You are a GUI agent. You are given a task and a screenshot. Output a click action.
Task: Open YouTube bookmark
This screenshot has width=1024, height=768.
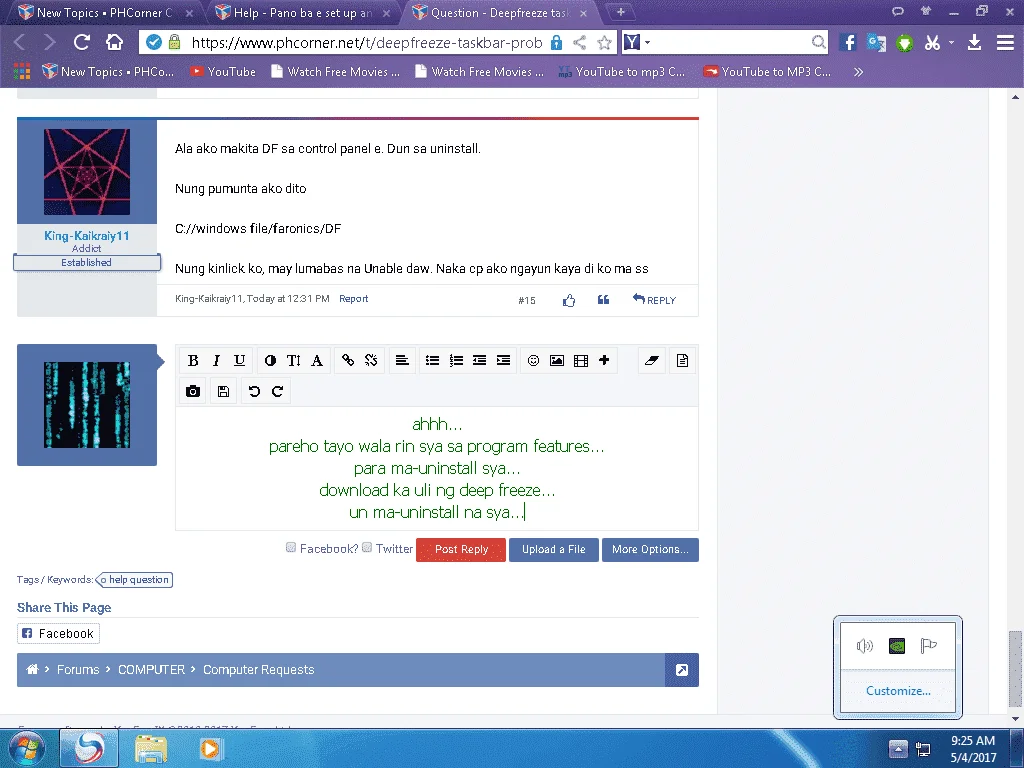(223, 72)
